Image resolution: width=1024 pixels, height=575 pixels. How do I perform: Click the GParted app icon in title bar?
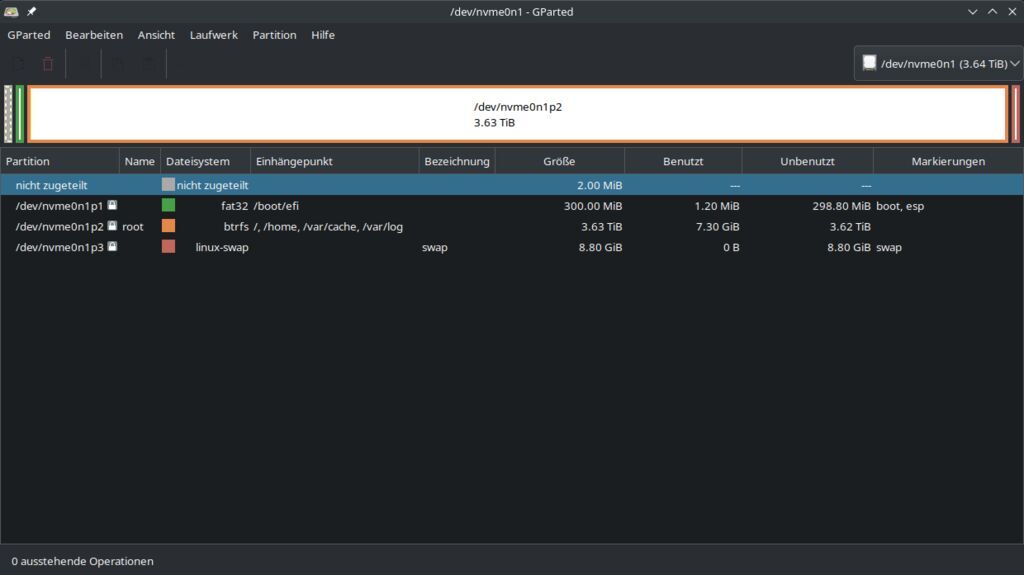[11, 12]
